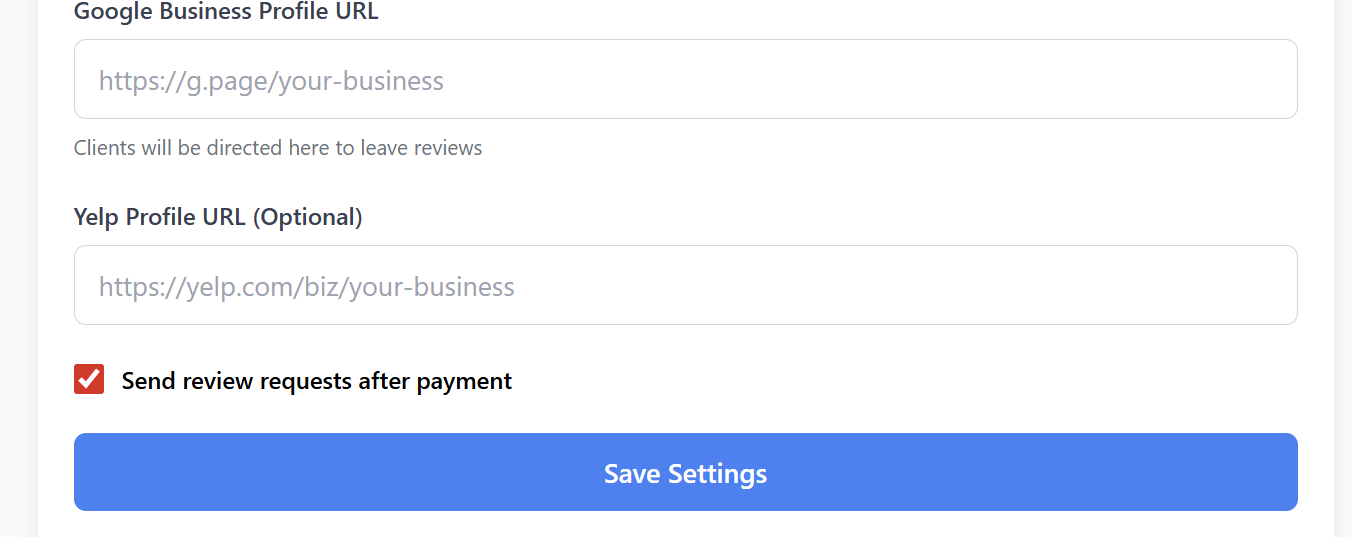Screen dimensions: 1352x537
Task: Click the "Google Business Profile URL" label
Action: tap(226, 12)
